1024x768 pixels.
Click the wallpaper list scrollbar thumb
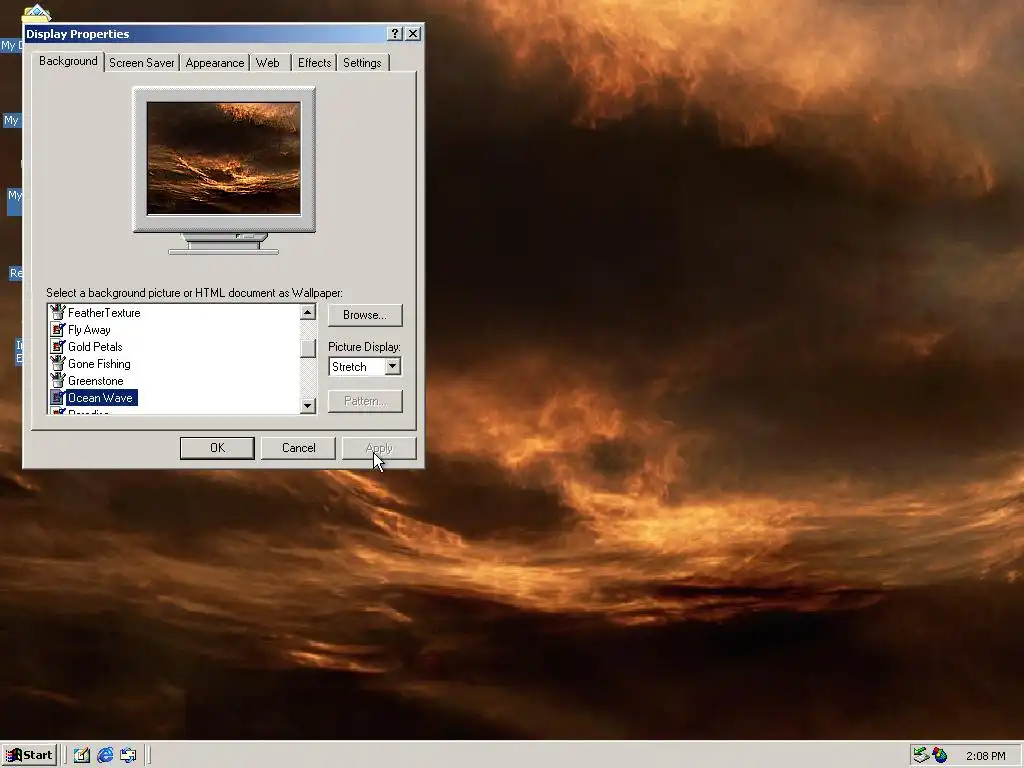[308, 348]
